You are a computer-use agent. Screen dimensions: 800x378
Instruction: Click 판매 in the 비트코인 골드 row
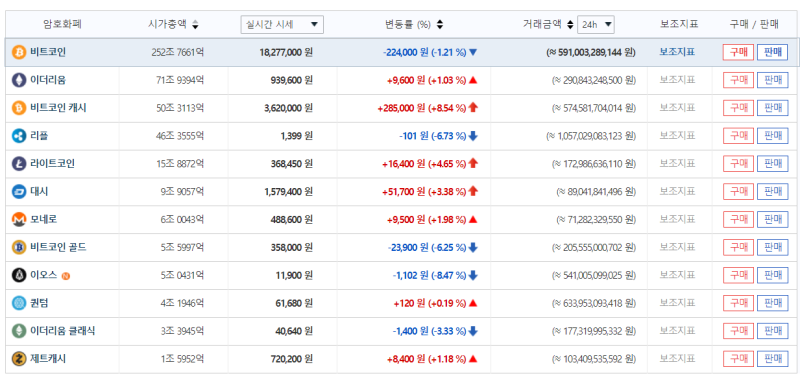click(x=772, y=247)
